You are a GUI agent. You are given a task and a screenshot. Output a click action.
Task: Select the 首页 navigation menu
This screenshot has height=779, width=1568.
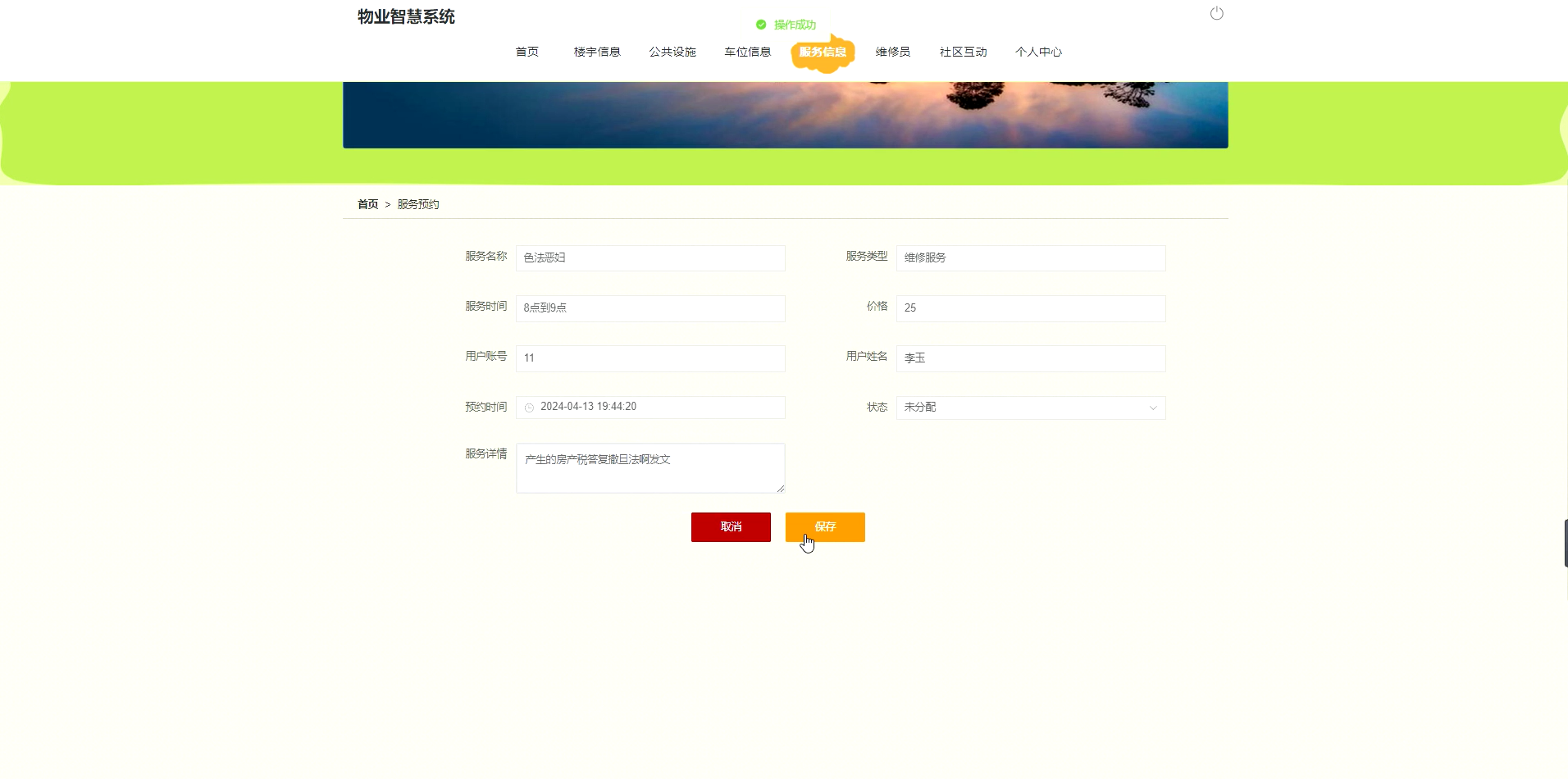pos(526,52)
